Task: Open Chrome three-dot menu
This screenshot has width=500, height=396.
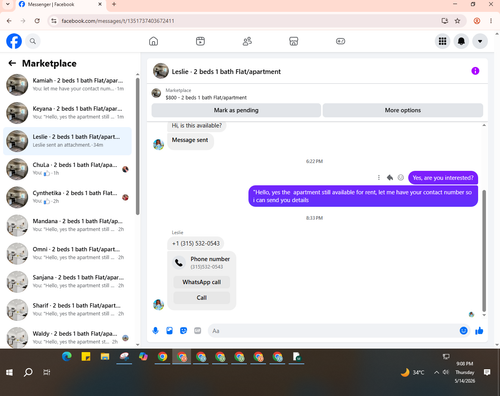Action: coord(491,21)
